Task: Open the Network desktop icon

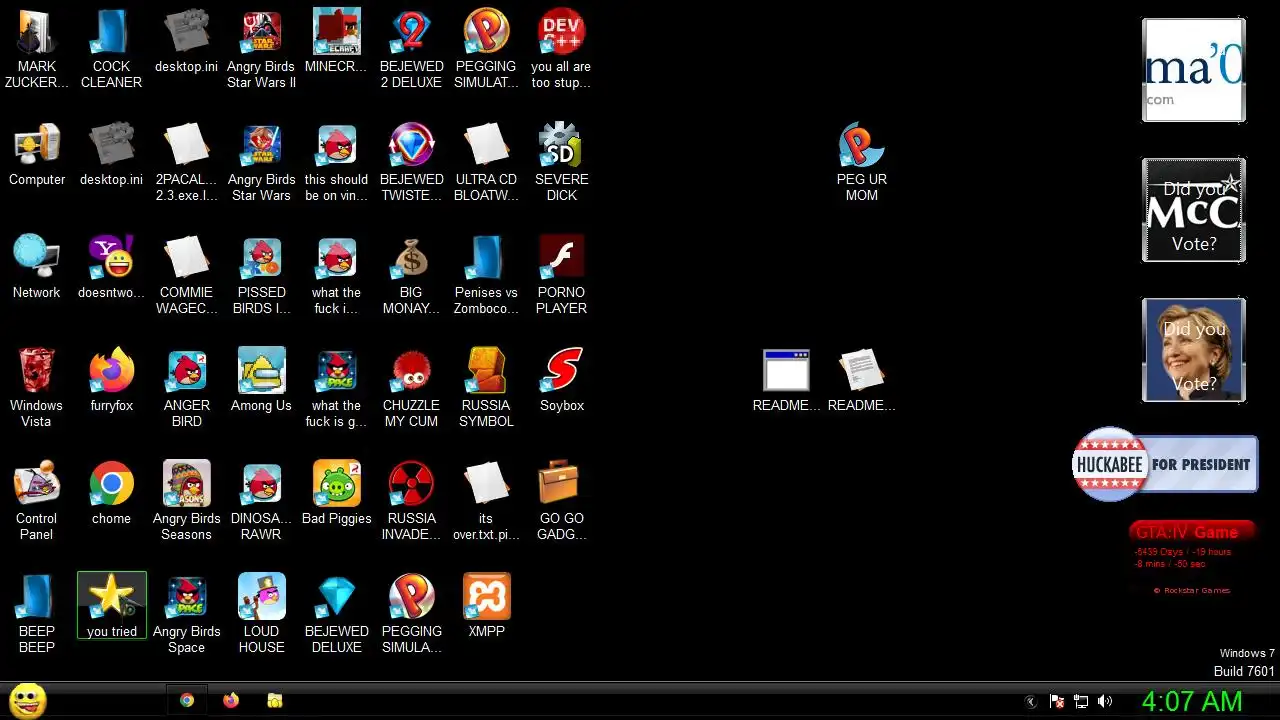Action: pyautogui.click(x=37, y=268)
